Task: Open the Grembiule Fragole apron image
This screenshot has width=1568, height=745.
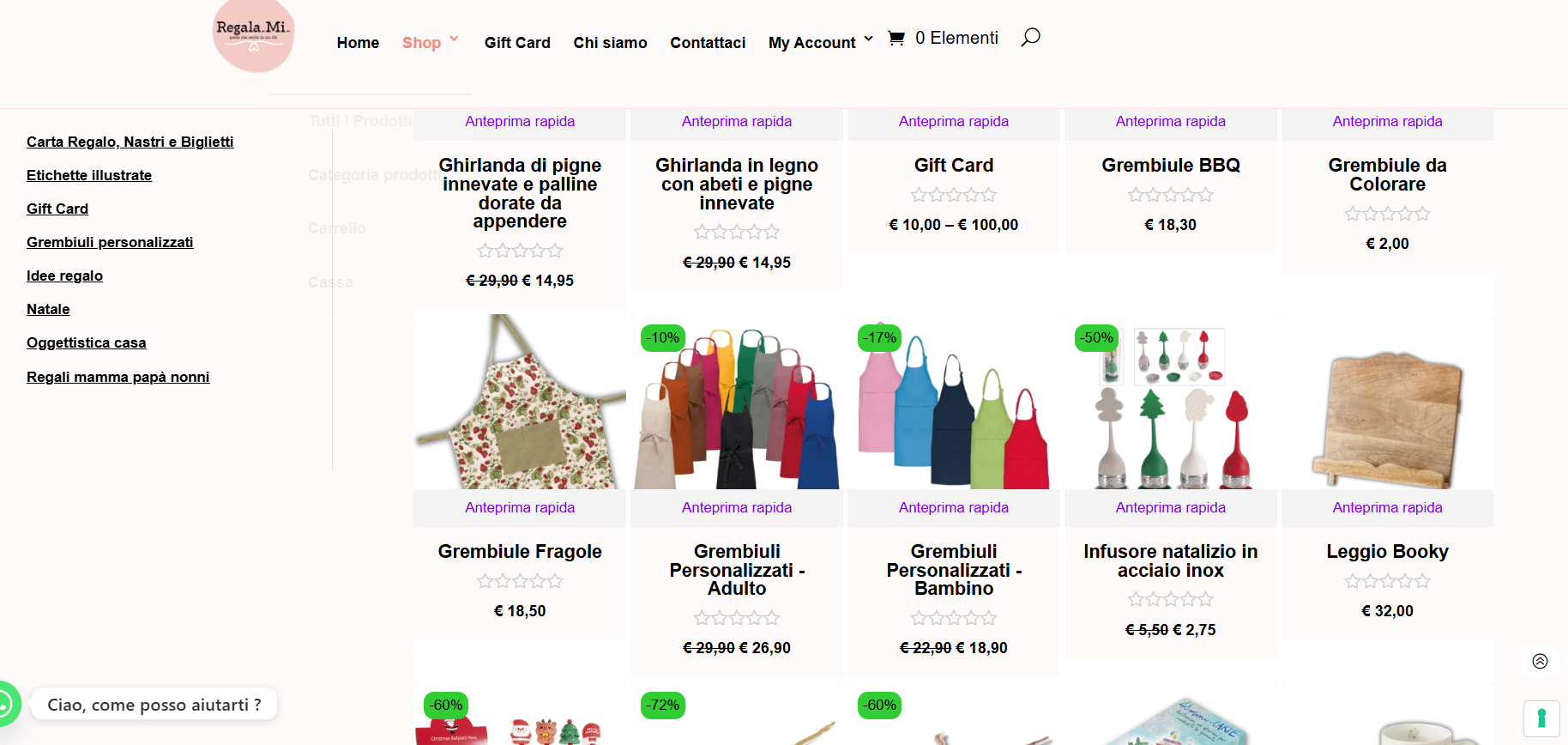Action: click(x=520, y=402)
